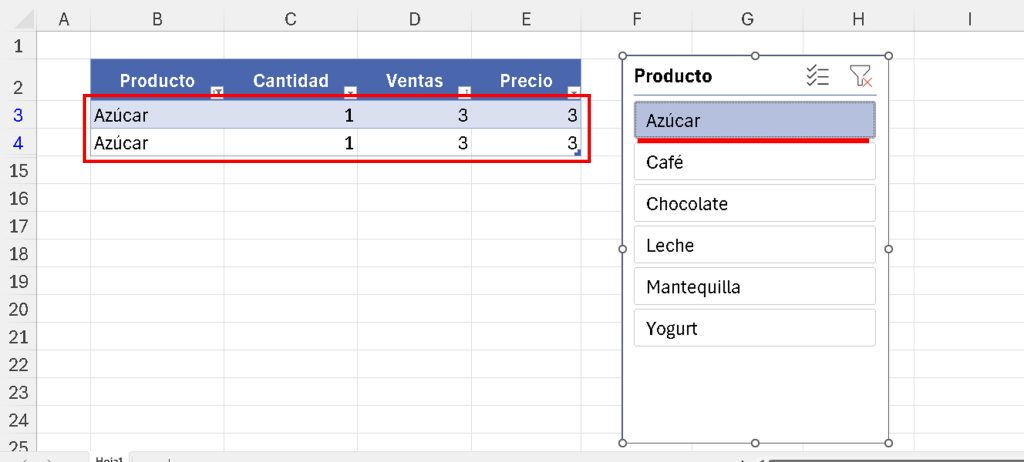Clear the Producto slicer filter

tap(860, 76)
